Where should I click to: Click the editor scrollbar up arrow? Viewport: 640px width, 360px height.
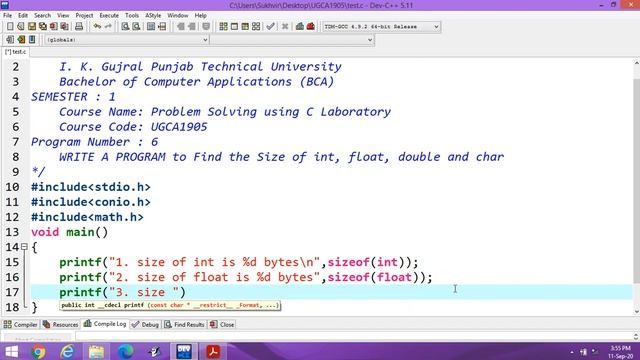tap(636, 63)
